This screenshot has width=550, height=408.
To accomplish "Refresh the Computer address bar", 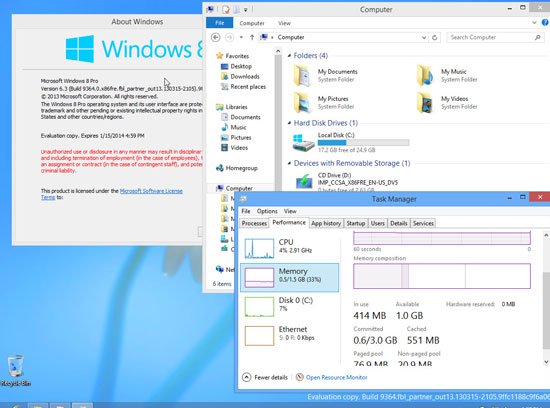I will coord(435,37).
